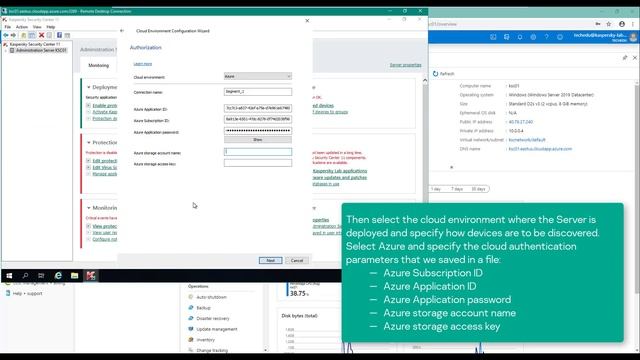Open Azure Cloud Shell icon in portal header
Viewport: 640px width, 360px height.
493,37
